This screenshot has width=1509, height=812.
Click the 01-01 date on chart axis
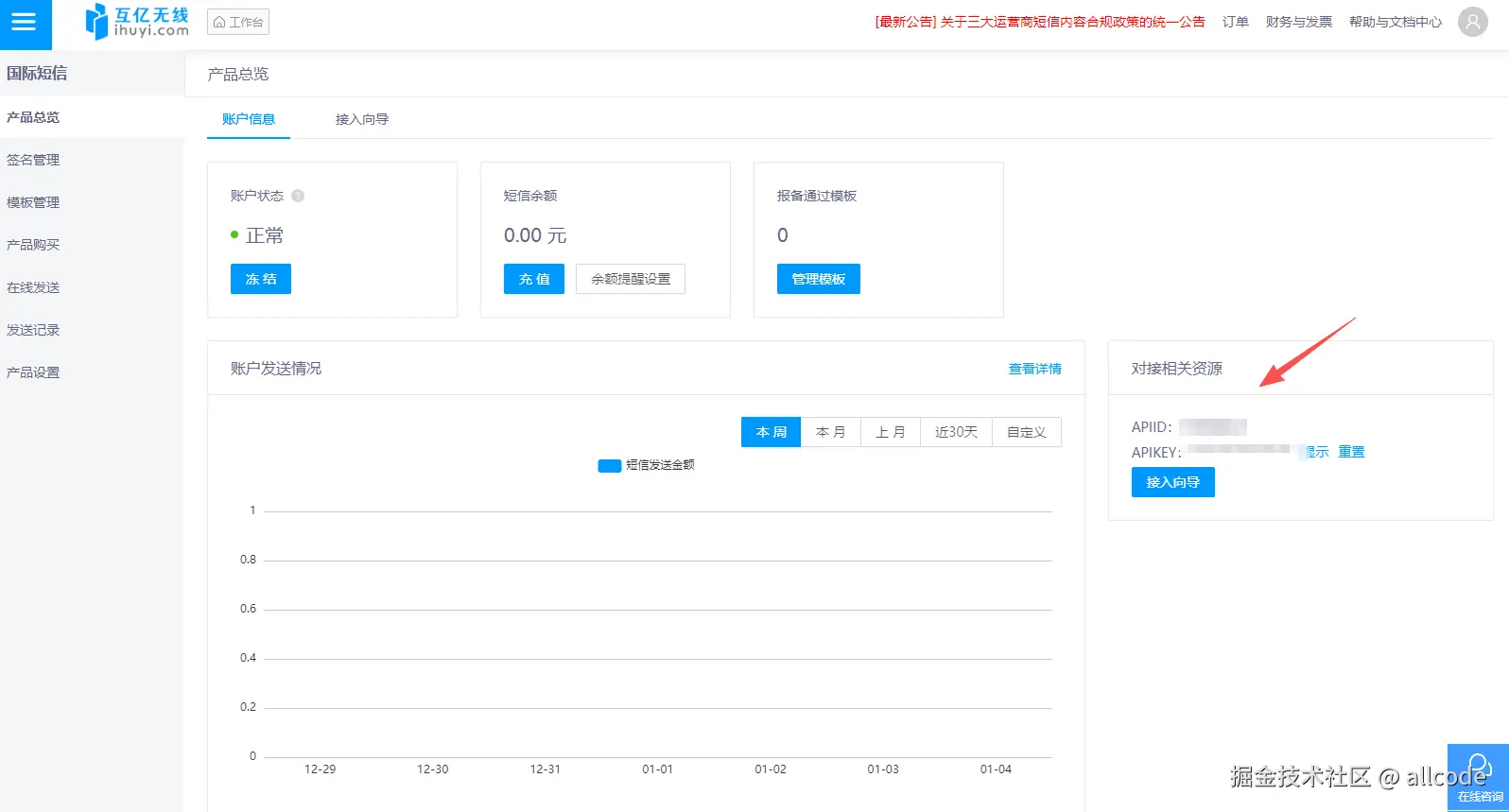pos(658,769)
